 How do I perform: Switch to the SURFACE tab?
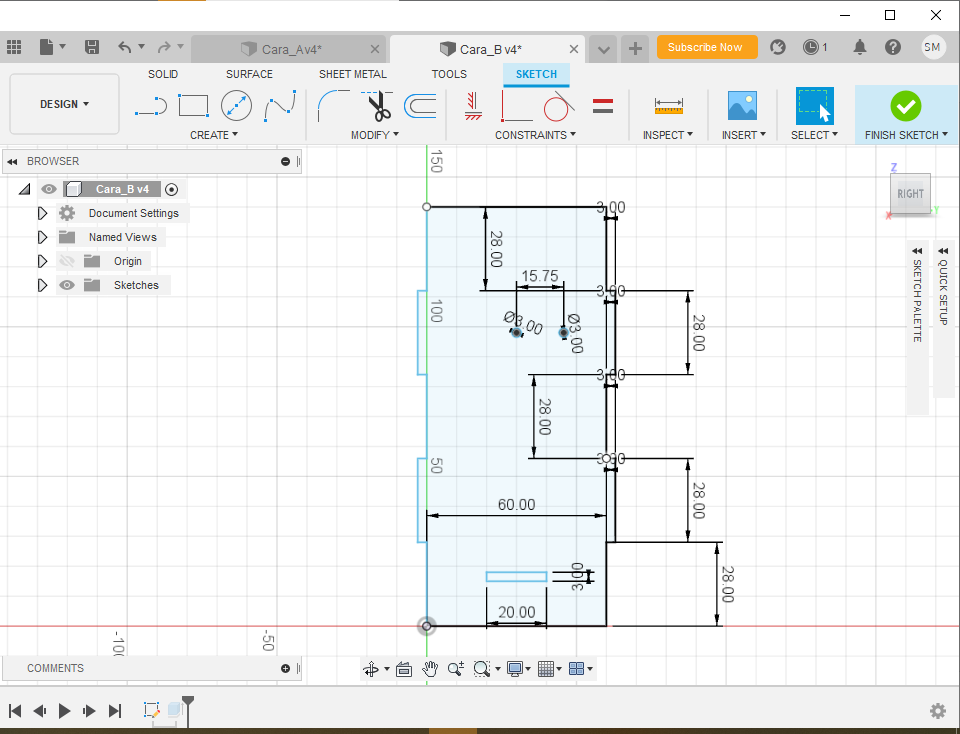[x=249, y=74]
